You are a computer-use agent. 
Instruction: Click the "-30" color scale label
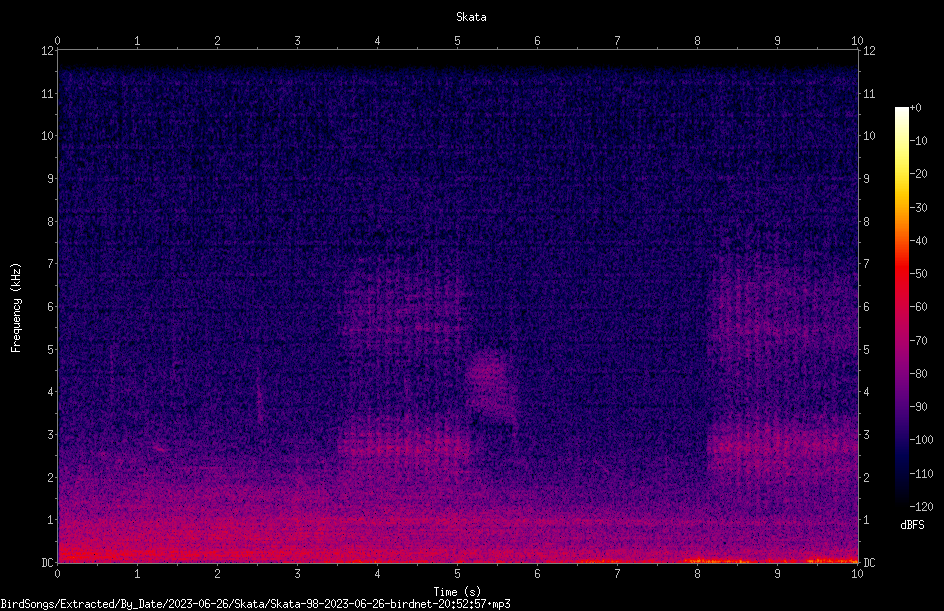point(919,208)
